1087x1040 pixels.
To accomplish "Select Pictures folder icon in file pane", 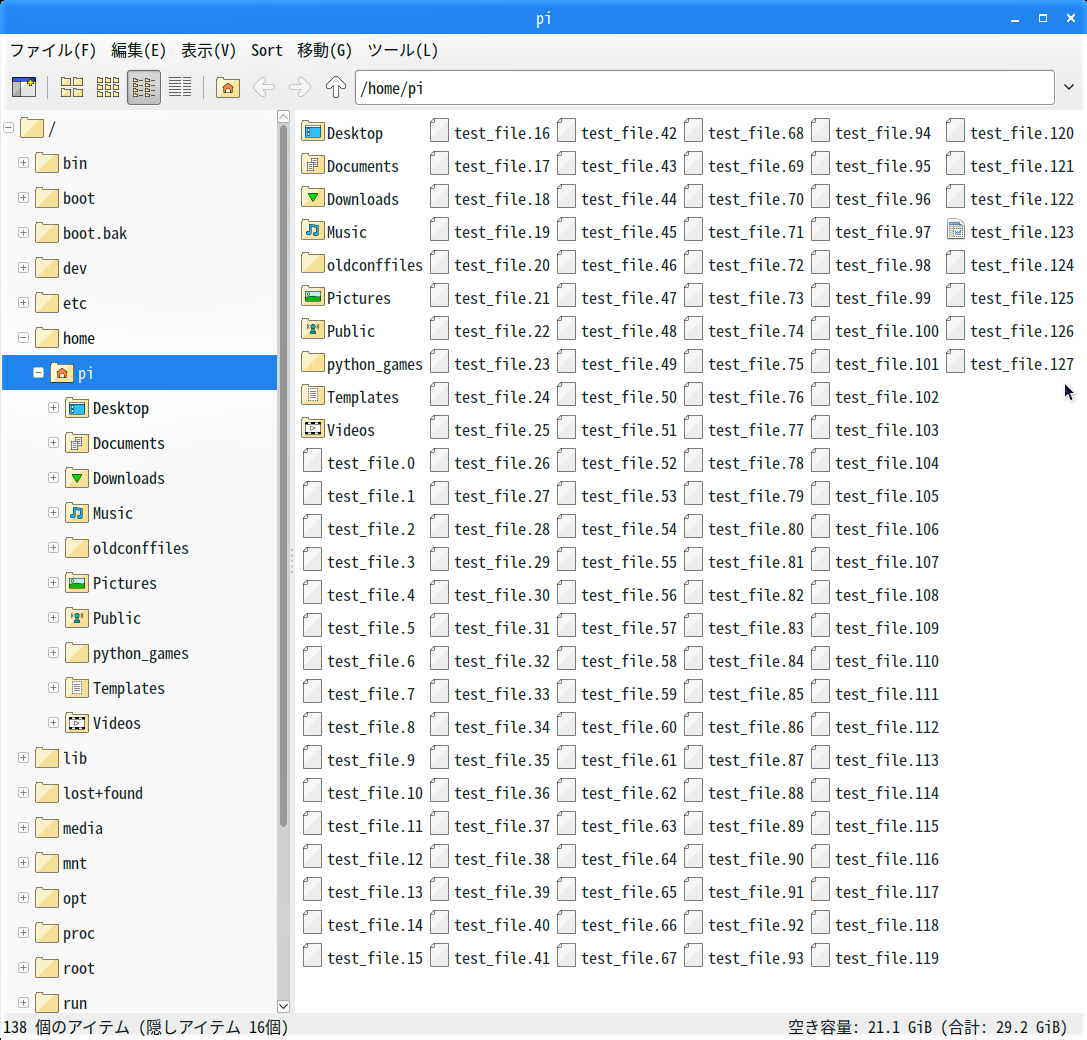I will click(313, 296).
